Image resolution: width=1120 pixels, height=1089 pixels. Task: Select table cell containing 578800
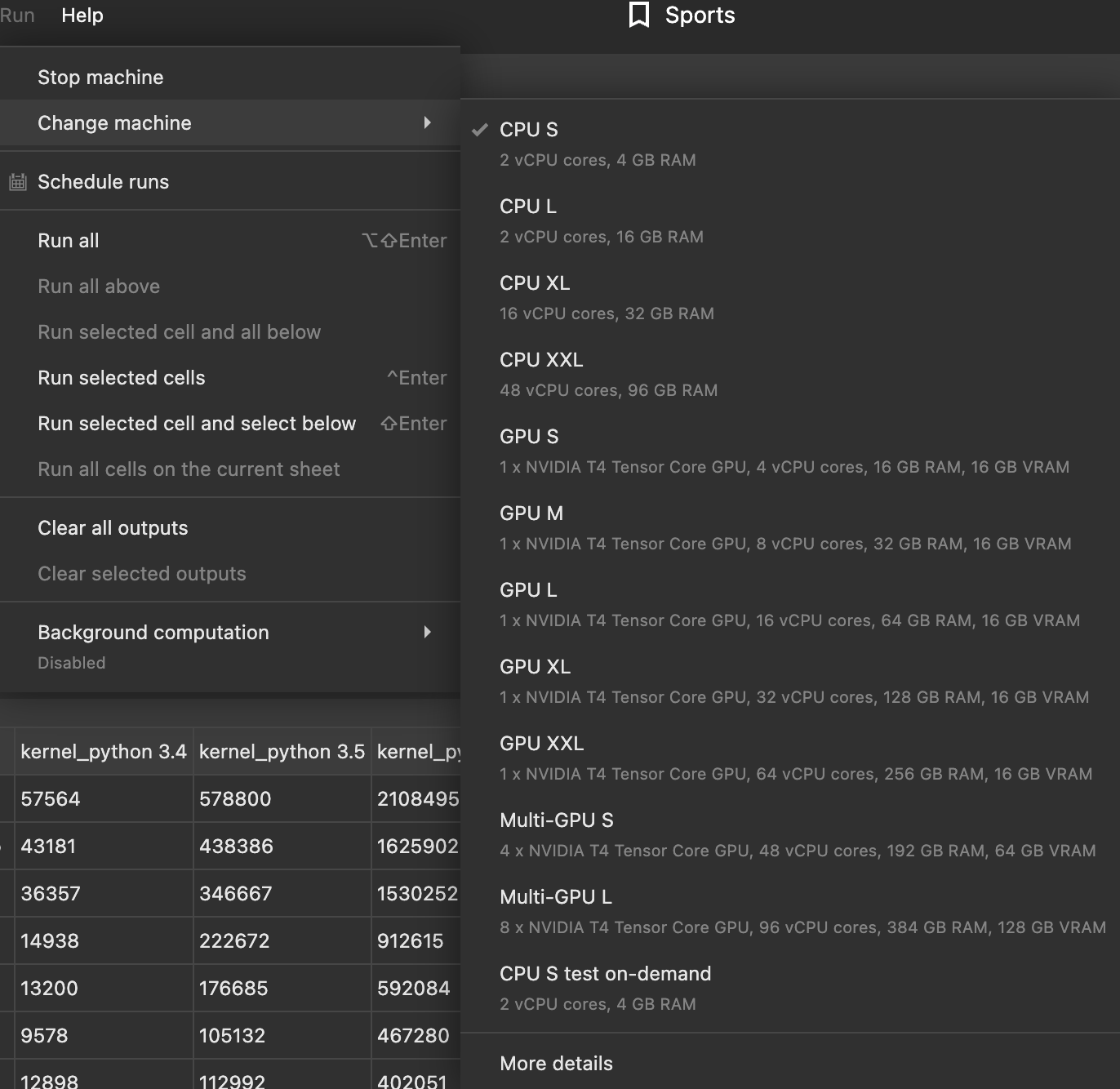coord(236,798)
